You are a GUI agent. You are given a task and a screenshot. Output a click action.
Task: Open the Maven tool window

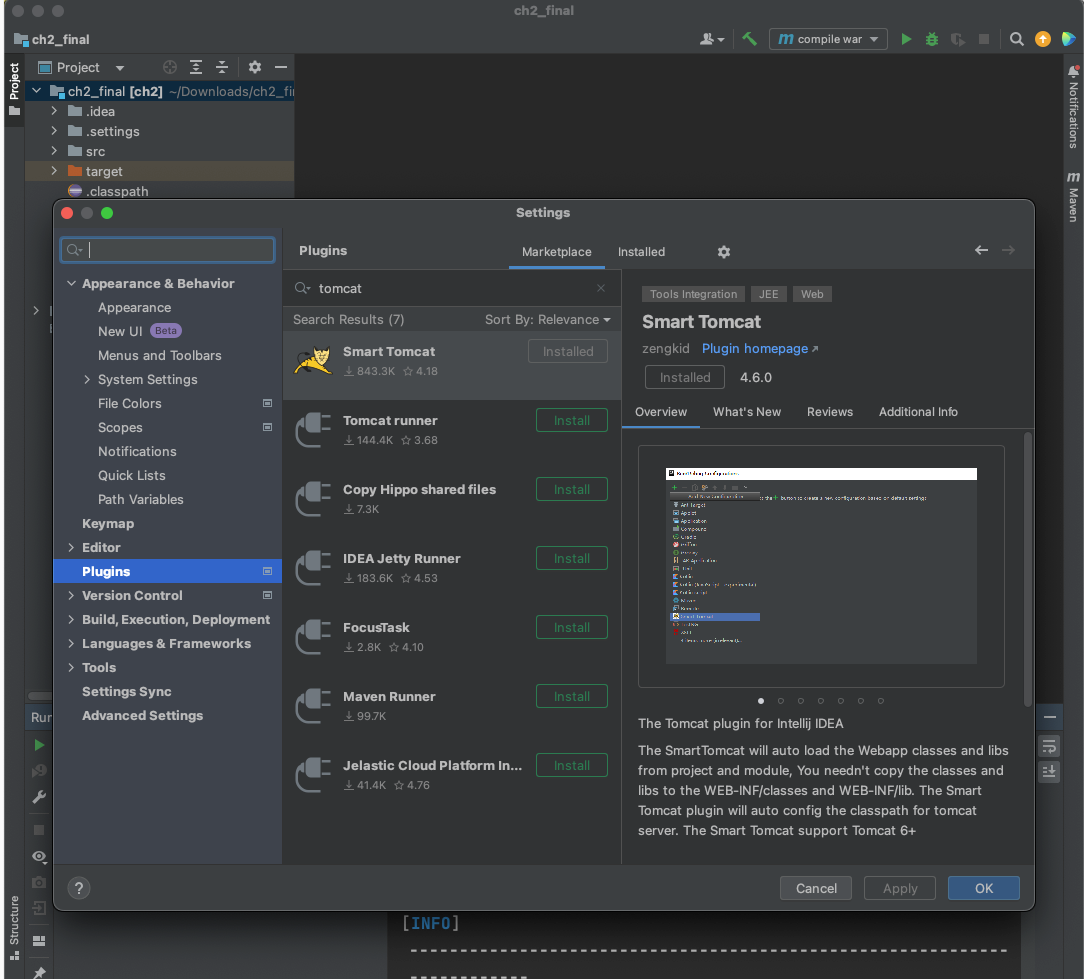(x=1073, y=197)
